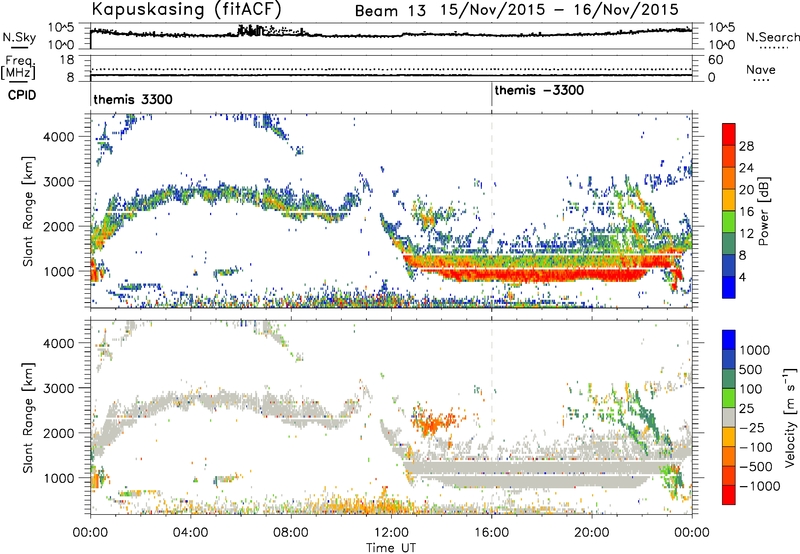Click the 'Freq. [MHz]' axis label
This screenshot has height=554, width=800.
[x=19, y=68]
